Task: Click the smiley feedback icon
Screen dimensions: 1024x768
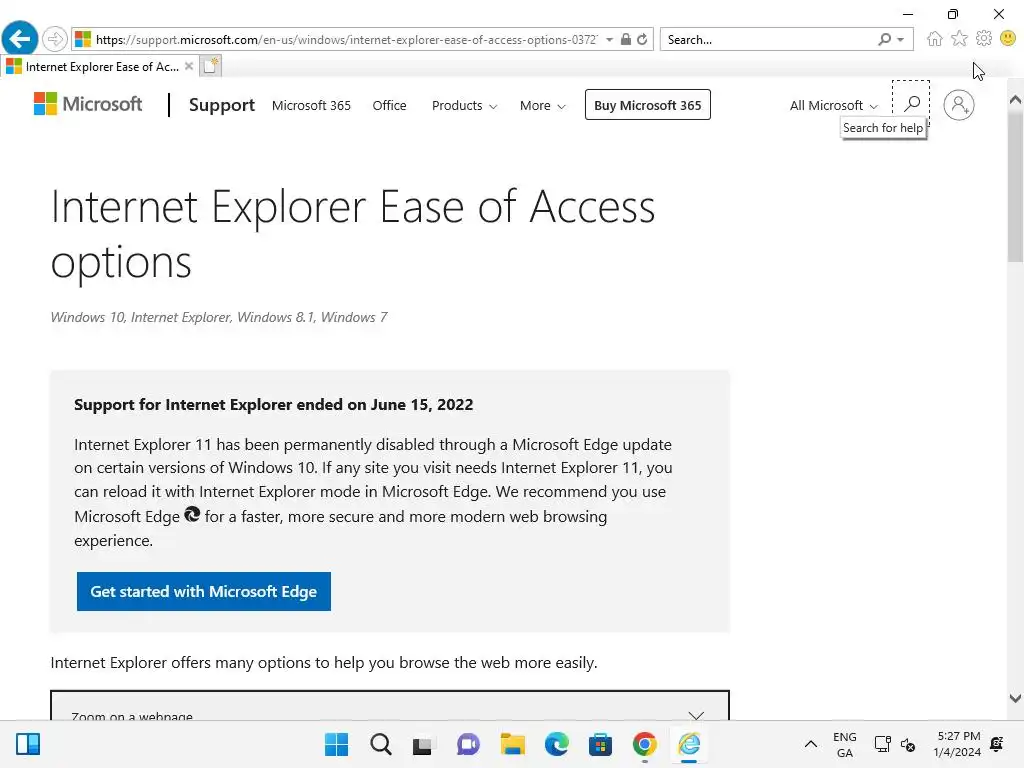Action: pos(1008,39)
